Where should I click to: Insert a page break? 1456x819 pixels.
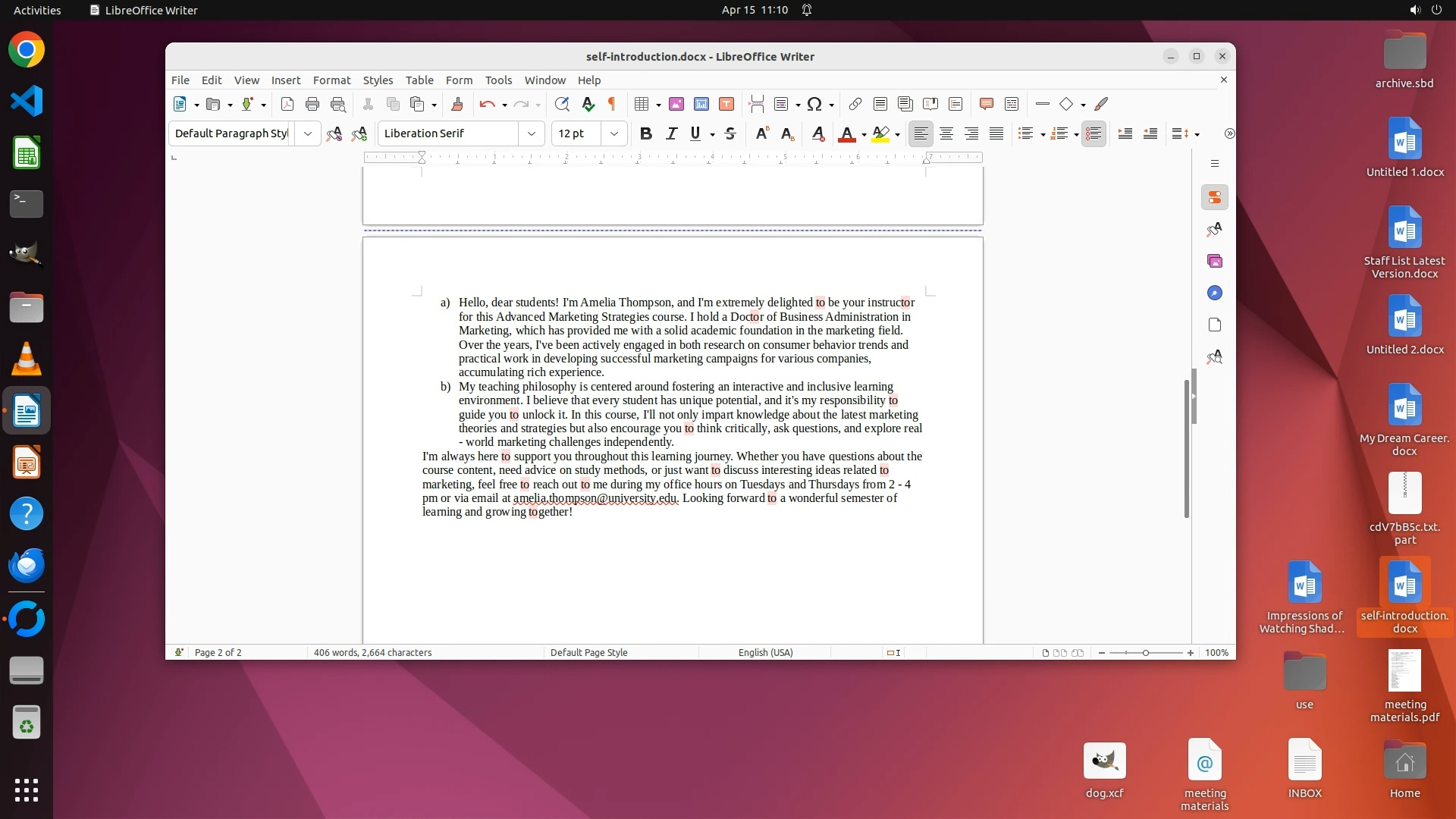(x=756, y=104)
